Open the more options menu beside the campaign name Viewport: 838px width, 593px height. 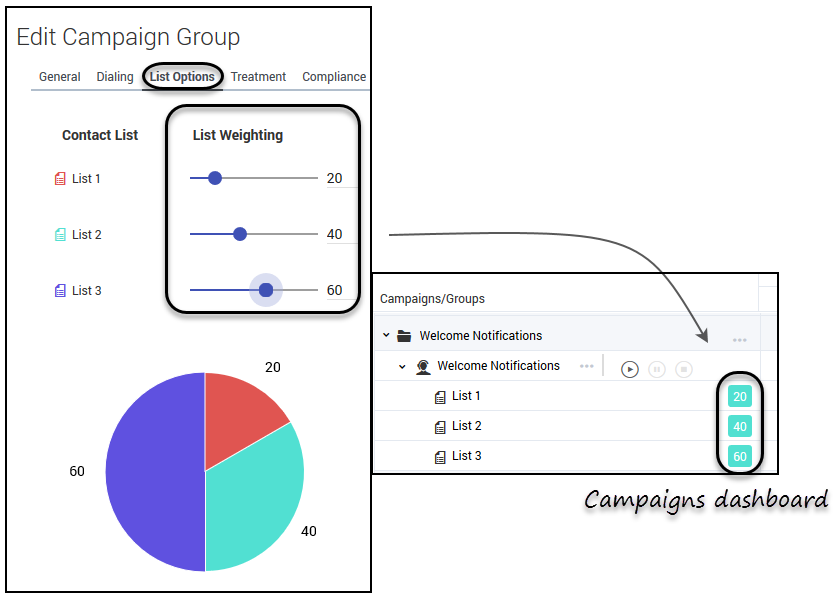(586, 367)
